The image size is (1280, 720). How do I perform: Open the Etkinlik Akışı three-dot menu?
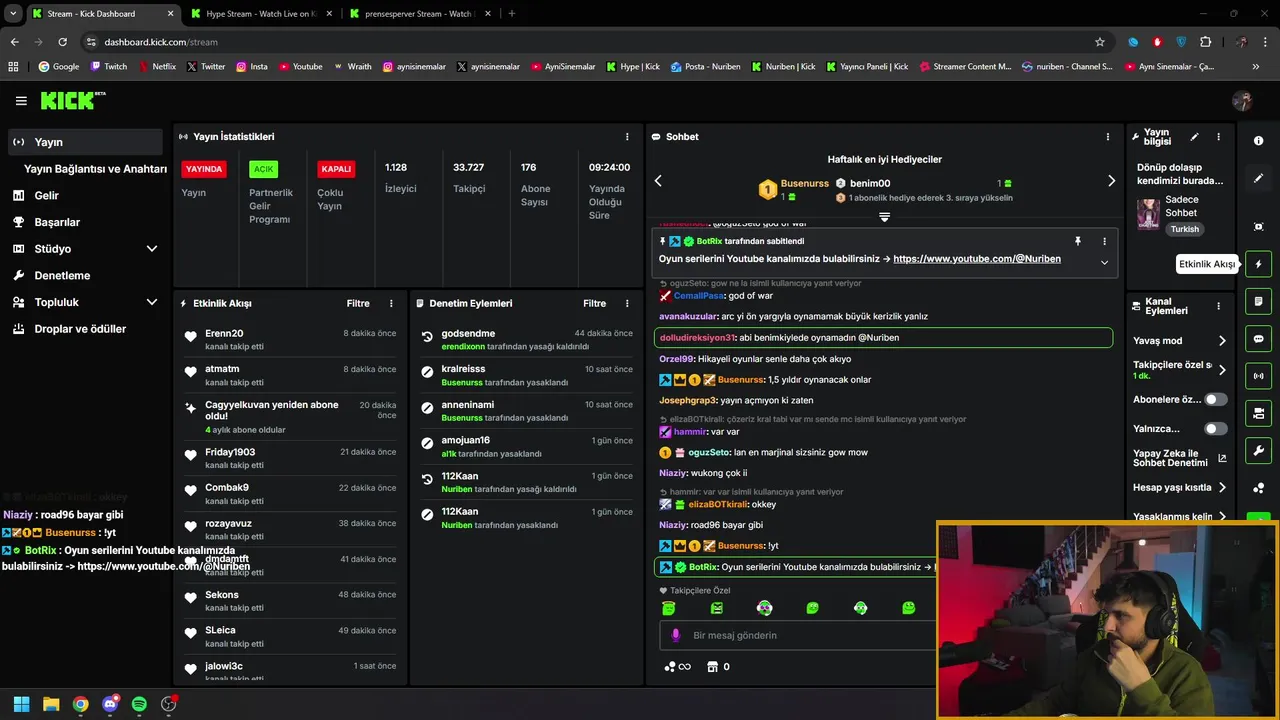(x=391, y=303)
